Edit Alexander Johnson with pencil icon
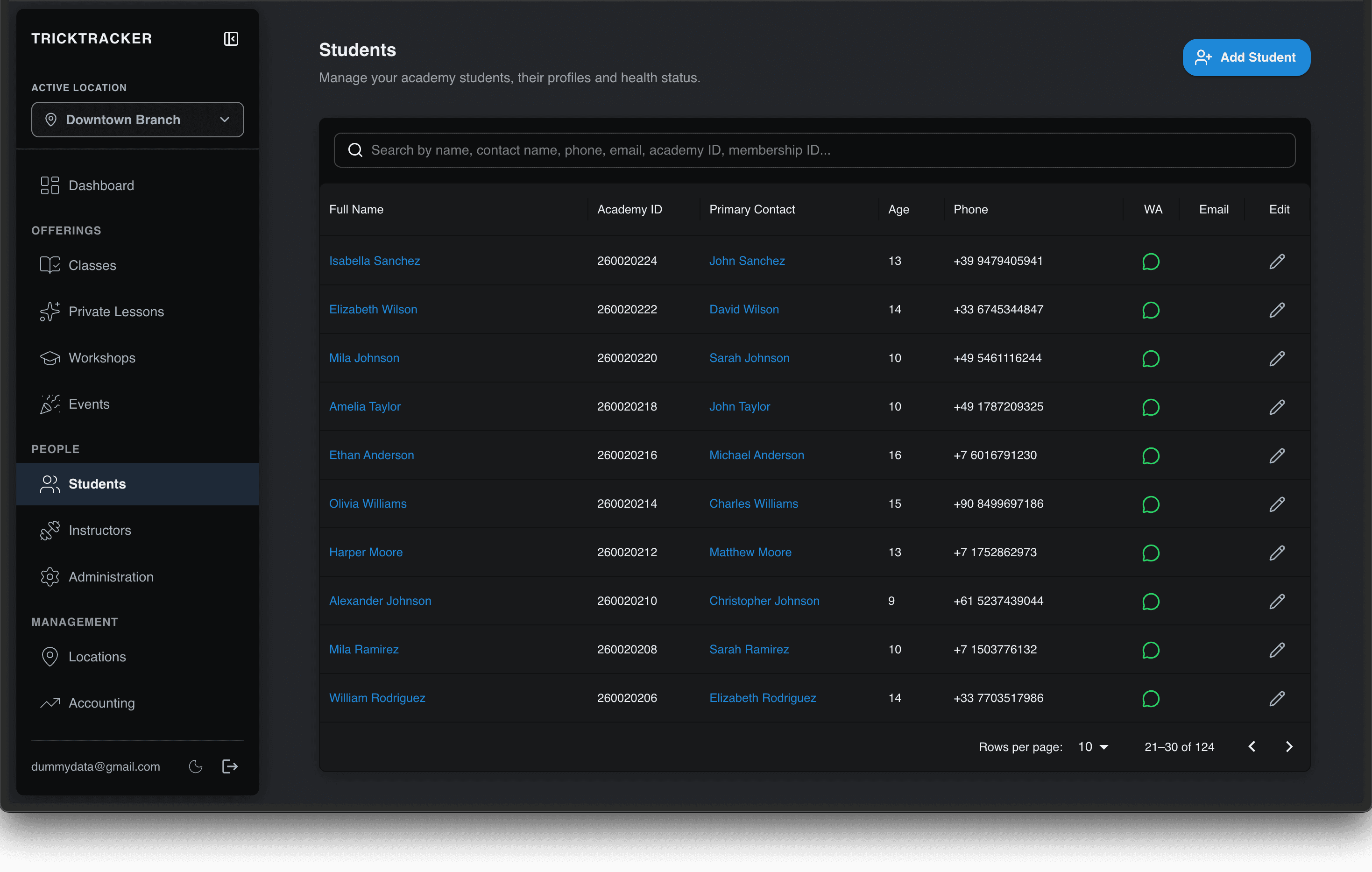This screenshot has height=872, width=1372. click(x=1277, y=601)
